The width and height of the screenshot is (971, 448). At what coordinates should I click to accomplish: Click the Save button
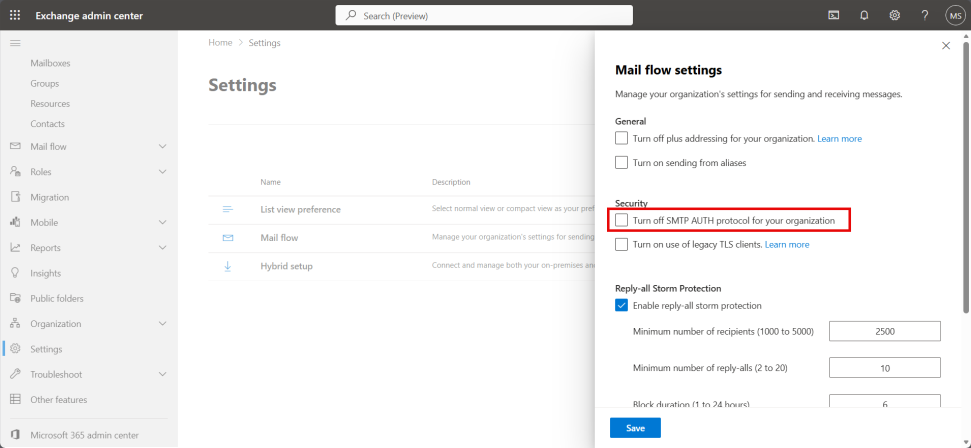pyautogui.click(x=635, y=428)
